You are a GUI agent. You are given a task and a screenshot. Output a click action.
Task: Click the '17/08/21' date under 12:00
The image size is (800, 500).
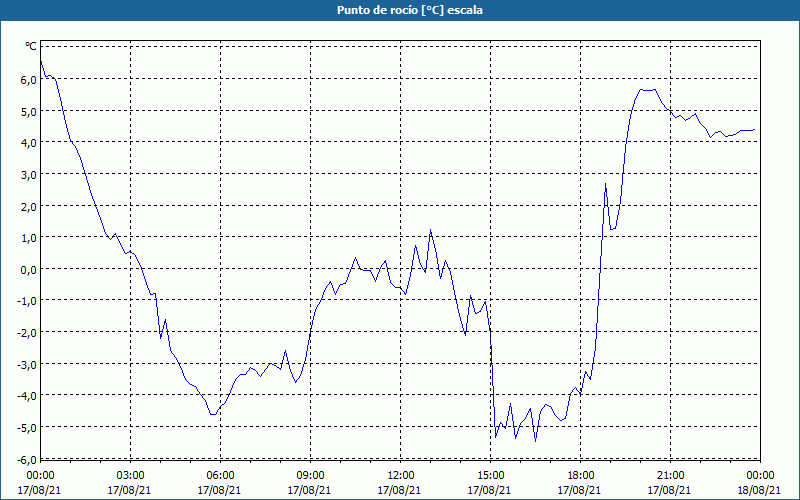400,490
